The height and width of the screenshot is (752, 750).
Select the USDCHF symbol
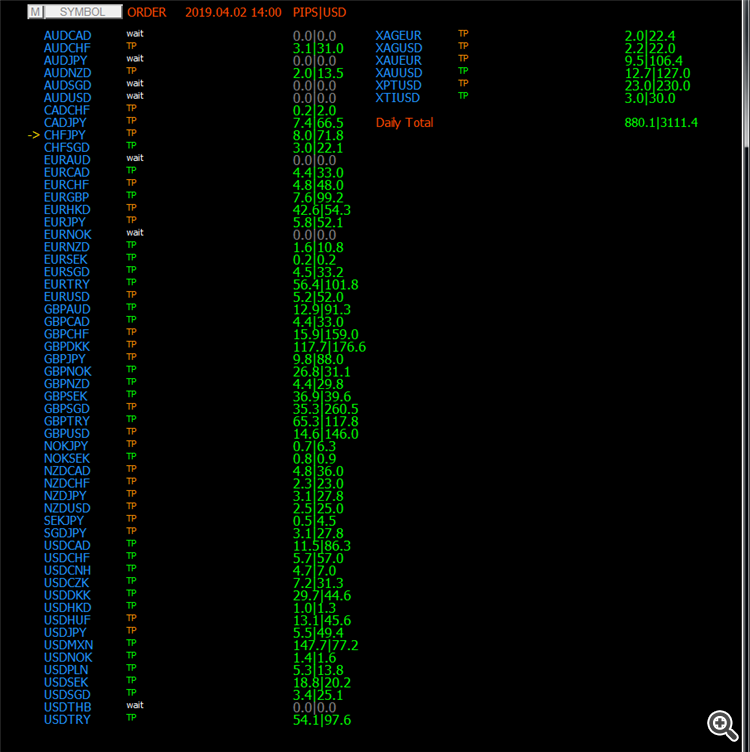click(x=67, y=558)
